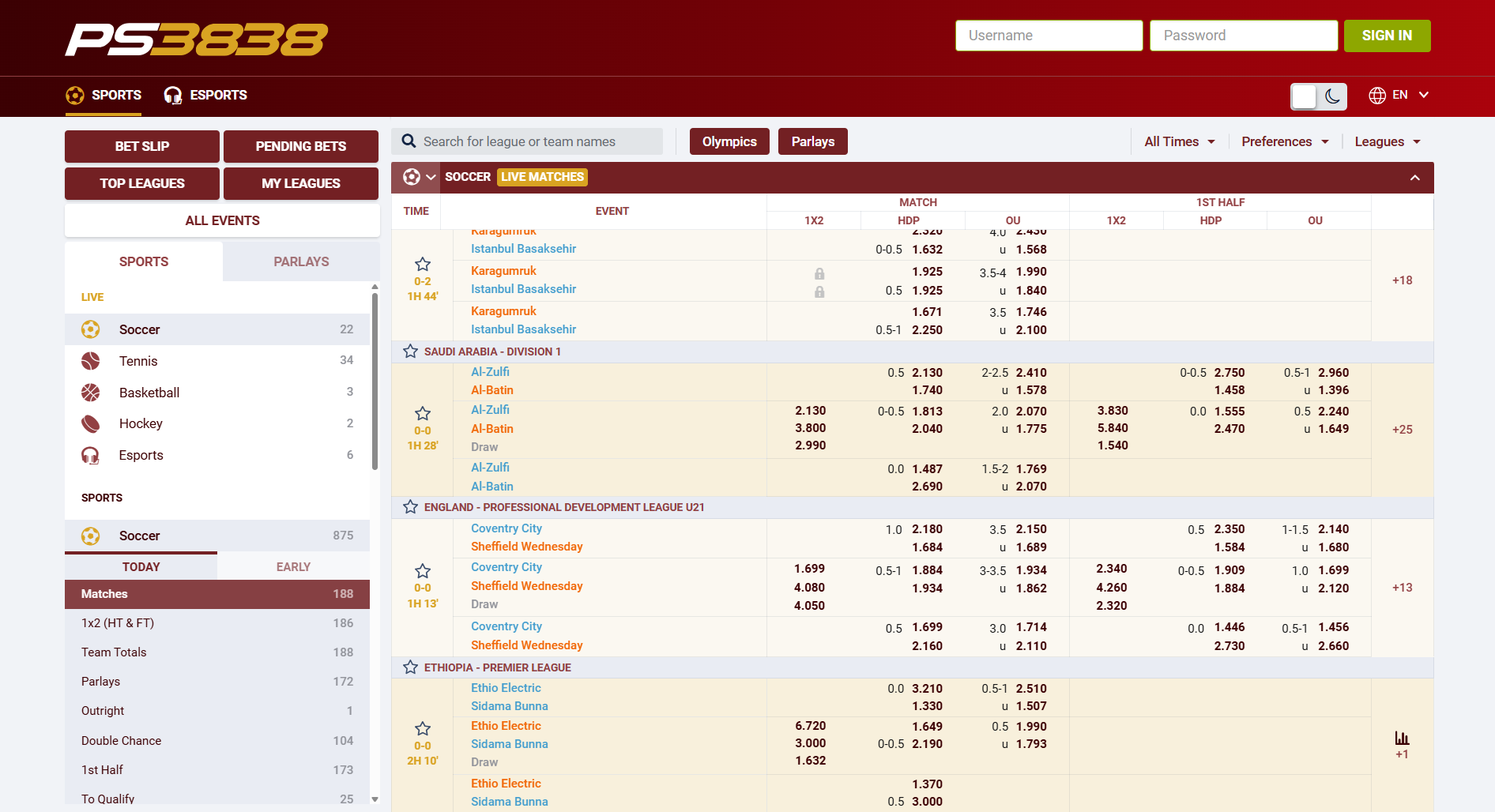Favorite the Al-Zulfi vs Al-Batin match star
Image resolution: width=1495 pixels, height=812 pixels.
[423, 414]
